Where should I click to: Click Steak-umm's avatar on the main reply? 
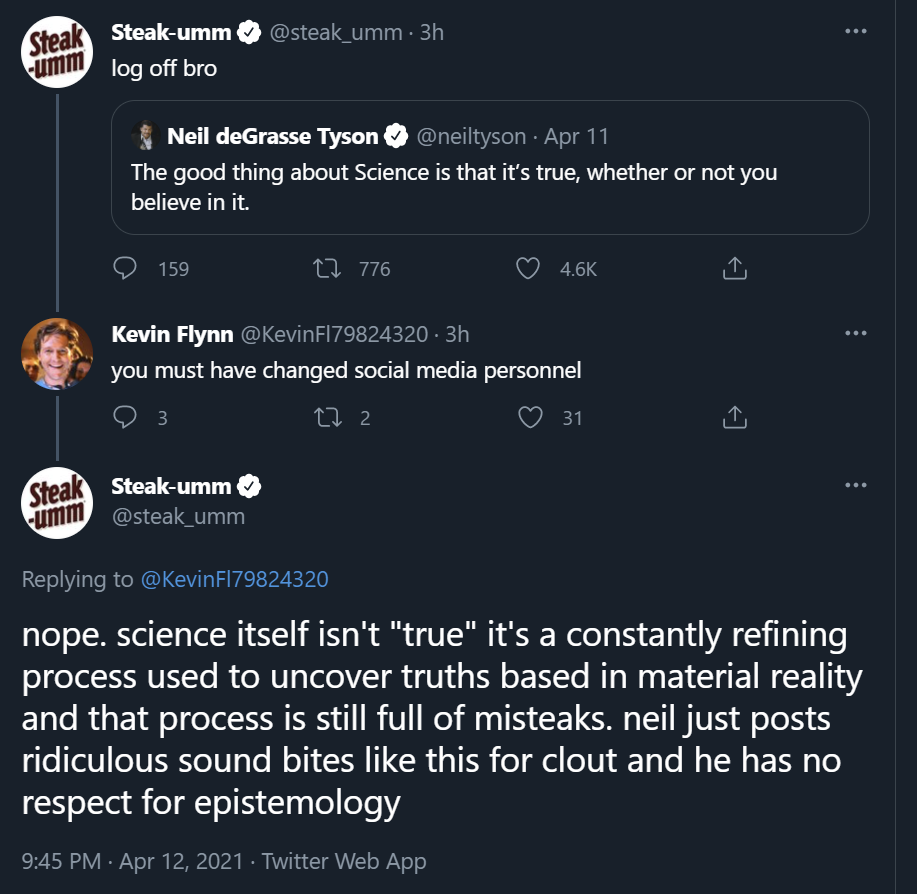[x=57, y=502]
